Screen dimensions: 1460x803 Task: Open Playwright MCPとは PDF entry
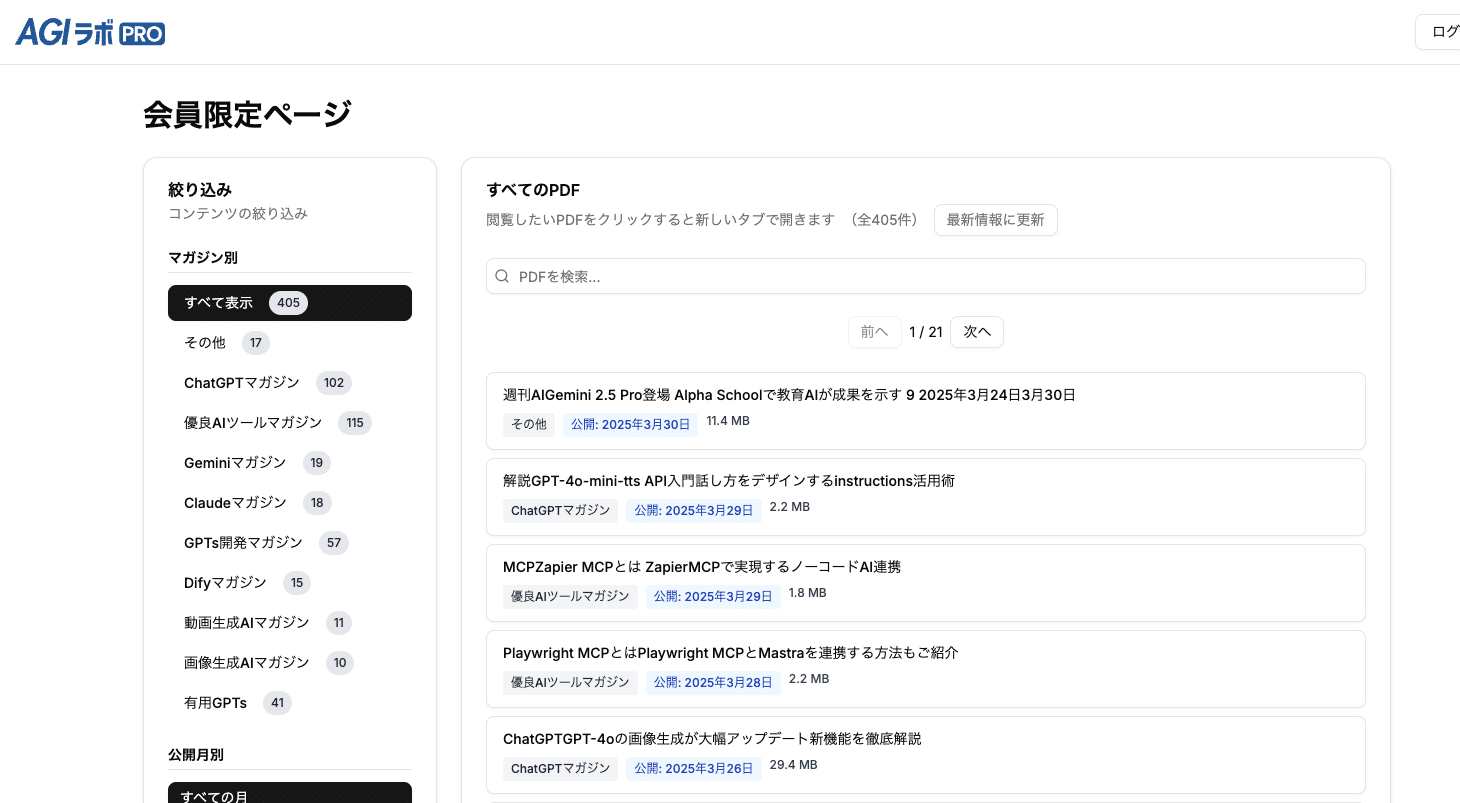(730, 653)
